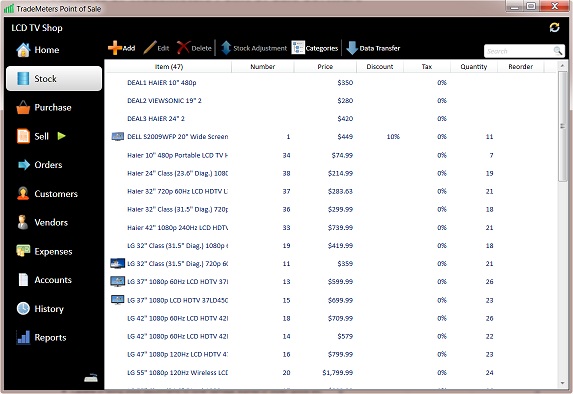The image size is (573, 394).
Task: Sort by the Quantity column header
Action: click(x=474, y=67)
